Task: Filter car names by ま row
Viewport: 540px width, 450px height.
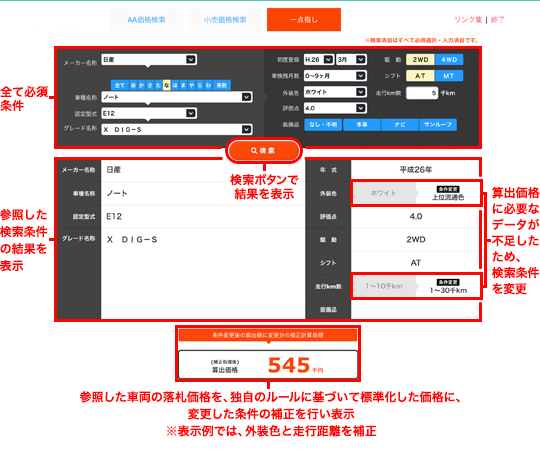Action: click(x=183, y=85)
